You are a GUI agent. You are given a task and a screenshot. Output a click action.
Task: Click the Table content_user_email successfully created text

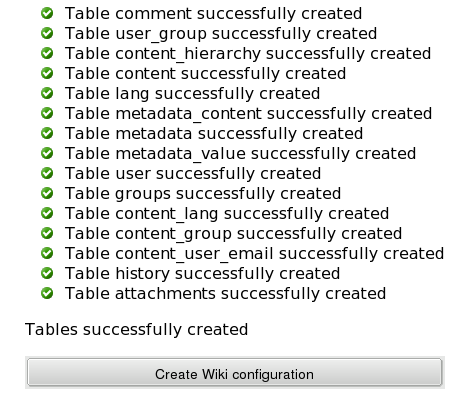pyautogui.click(x=254, y=254)
